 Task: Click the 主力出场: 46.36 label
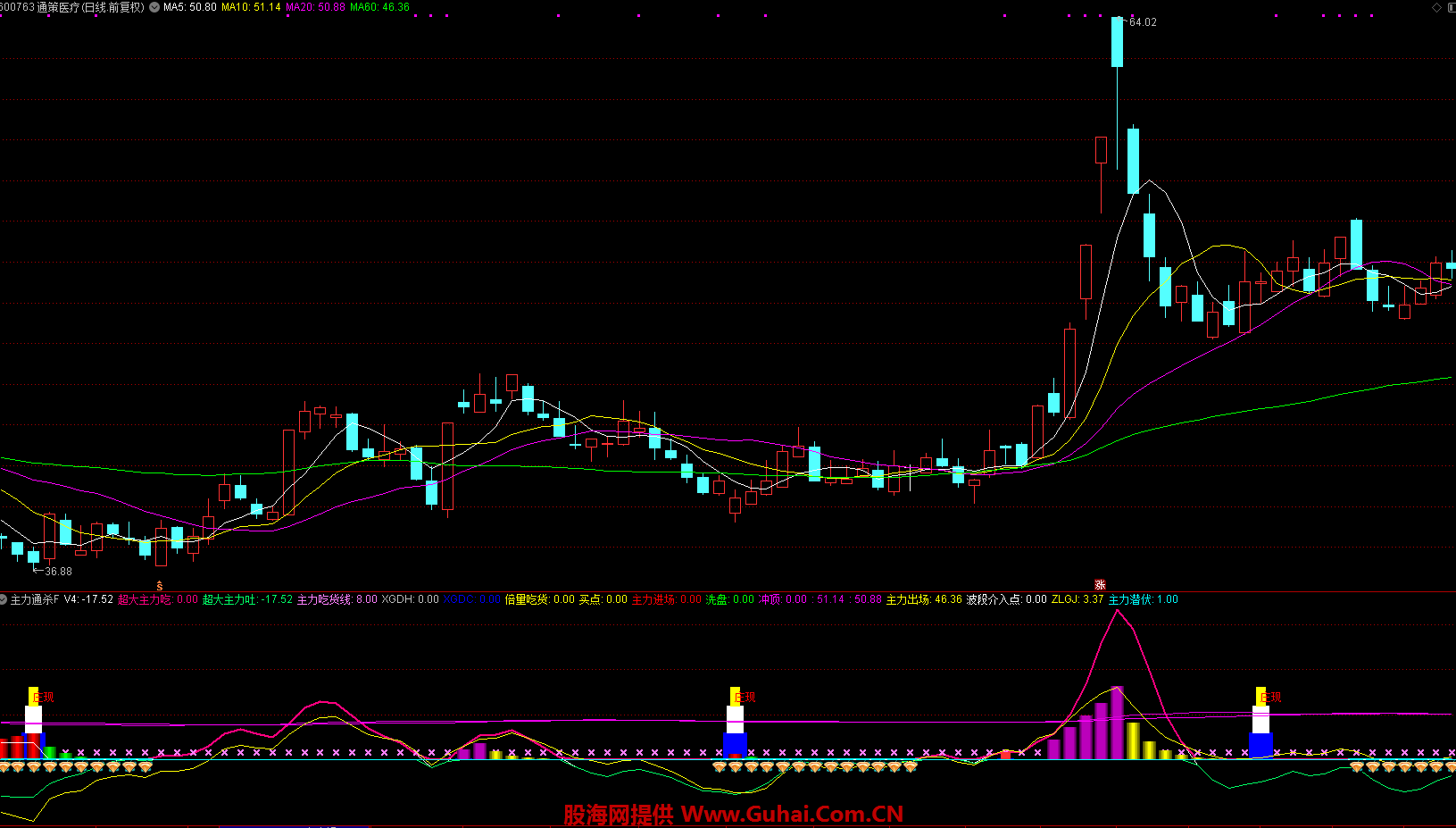[x=924, y=599]
